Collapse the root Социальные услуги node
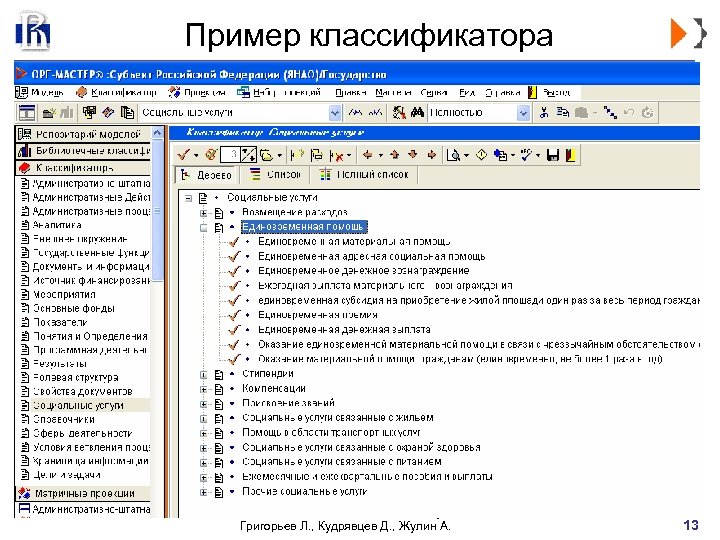 pyautogui.click(x=188, y=198)
